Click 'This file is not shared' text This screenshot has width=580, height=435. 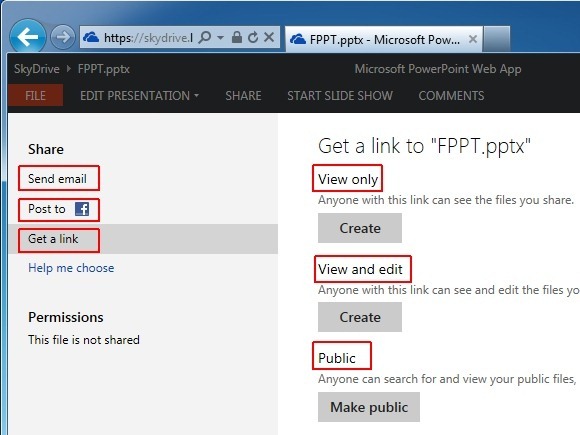84,340
